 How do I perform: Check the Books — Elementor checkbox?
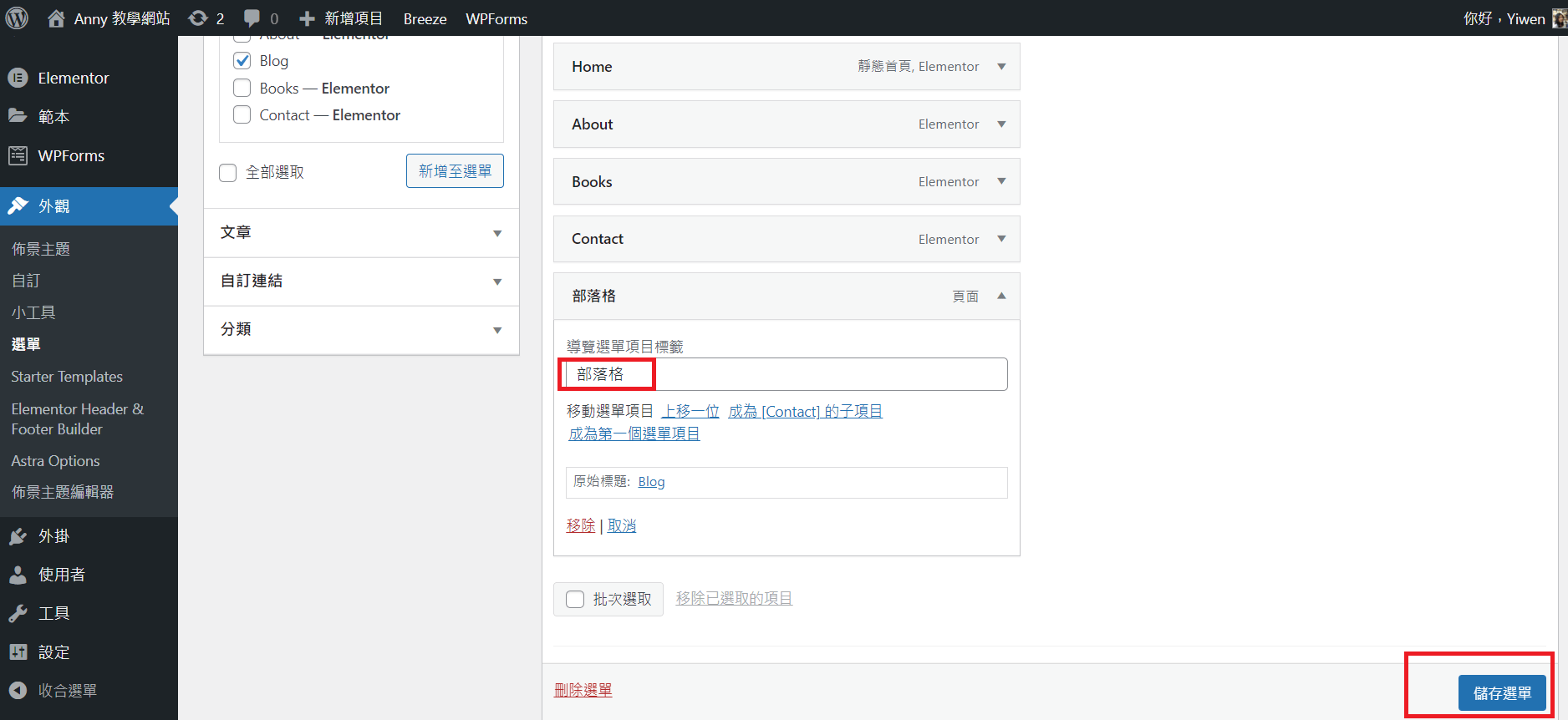click(242, 88)
